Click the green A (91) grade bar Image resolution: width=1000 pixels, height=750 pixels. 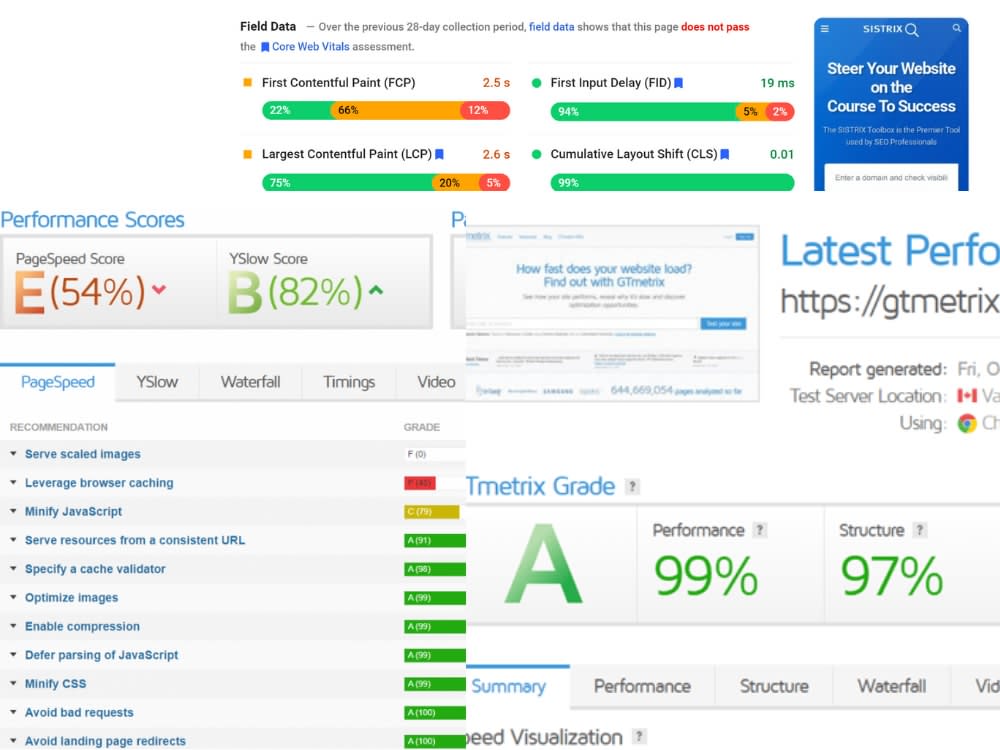[435, 540]
